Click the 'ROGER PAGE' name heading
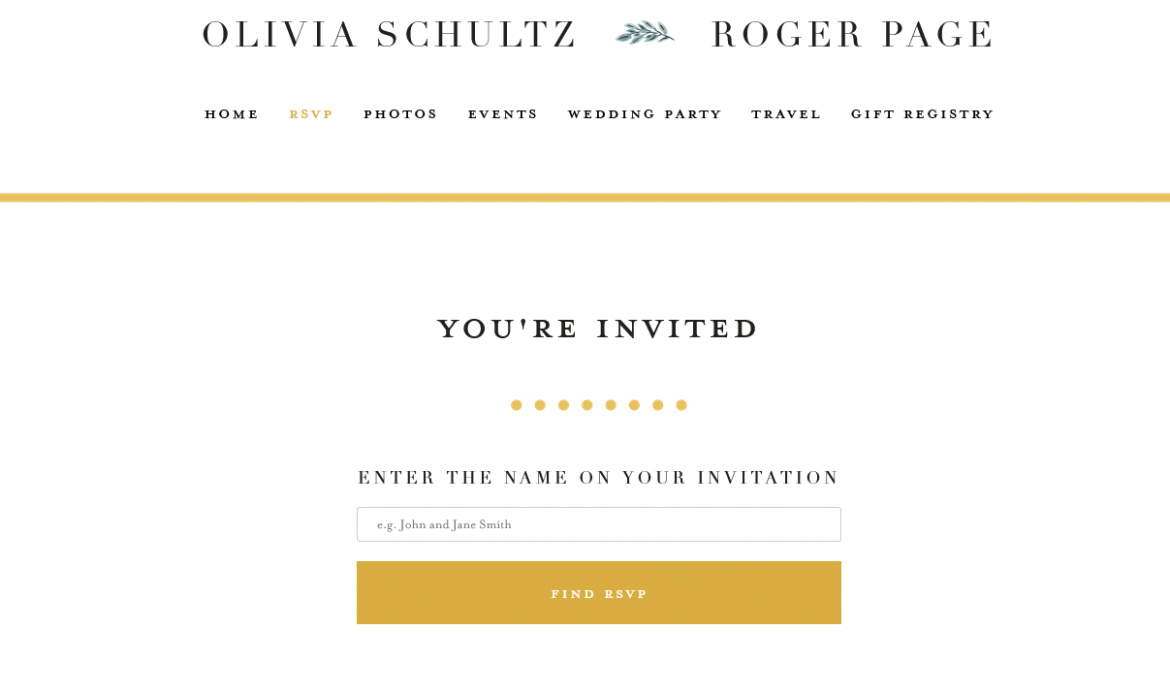 (851, 33)
